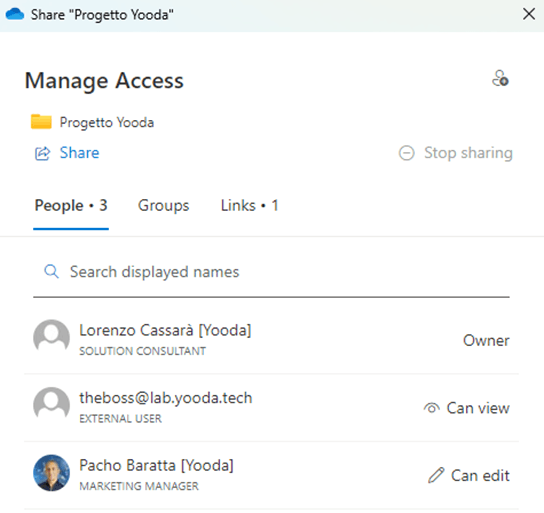The width and height of the screenshot is (544, 513).
Task: Click the Progetto Yooda folder icon
Action: [x=41, y=122]
